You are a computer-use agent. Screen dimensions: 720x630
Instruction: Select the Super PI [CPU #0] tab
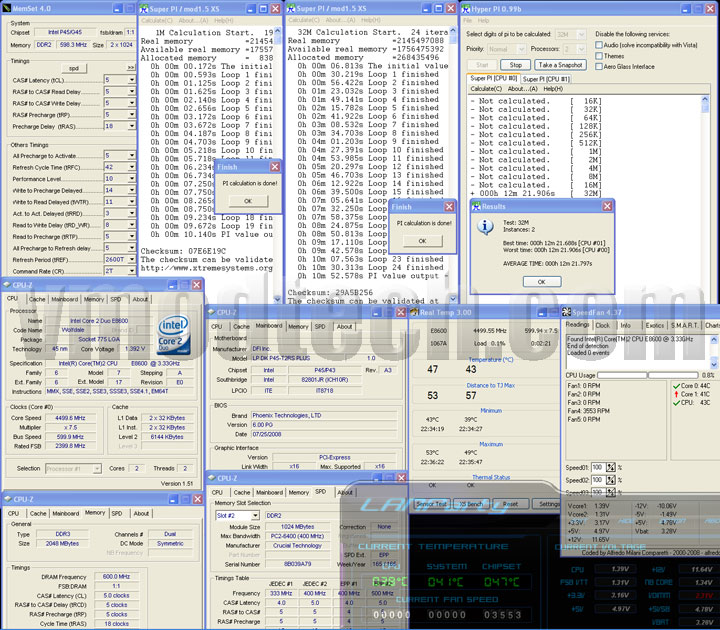[494, 78]
